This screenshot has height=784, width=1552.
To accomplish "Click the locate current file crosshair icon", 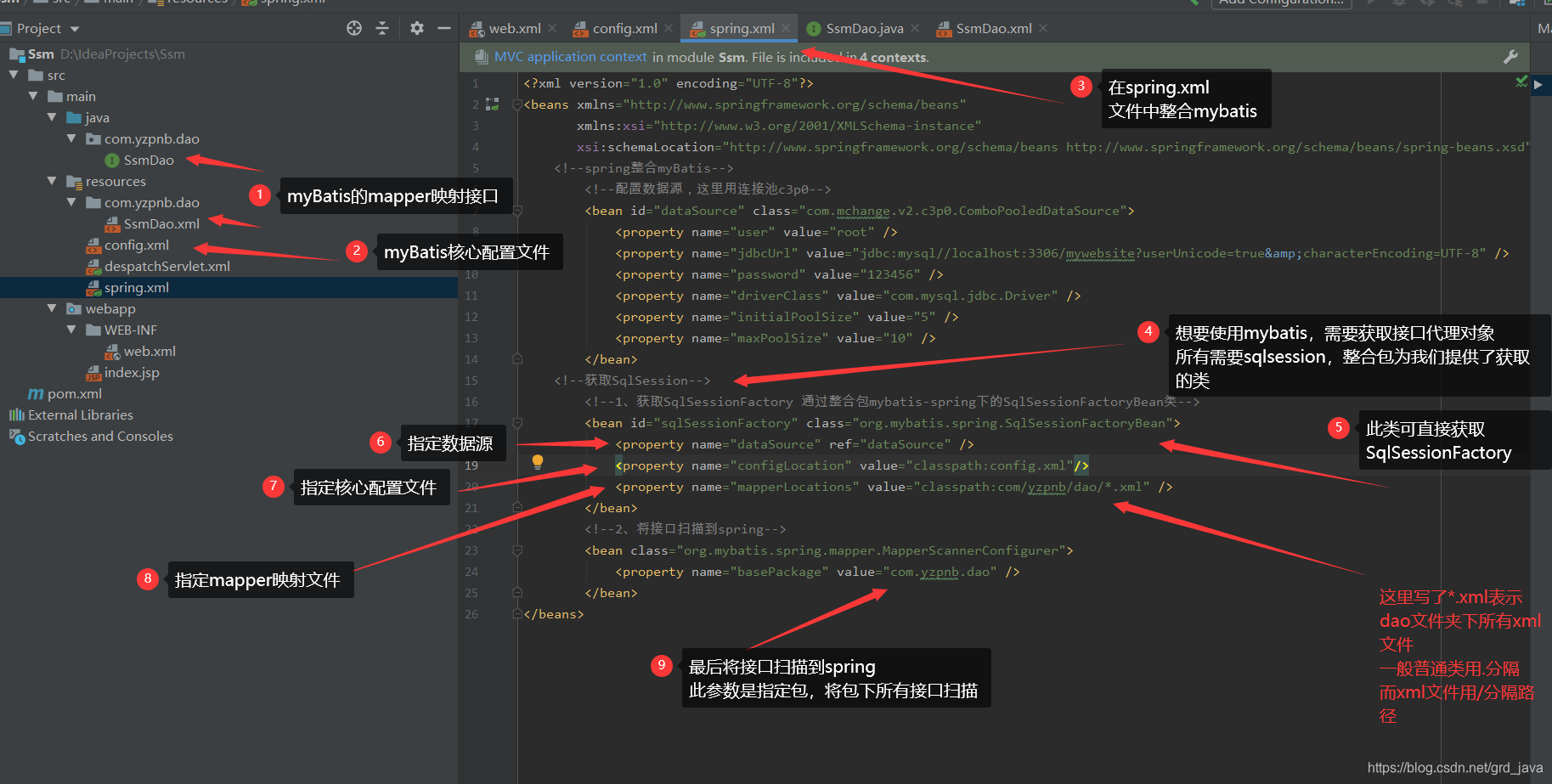I will pos(354,28).
